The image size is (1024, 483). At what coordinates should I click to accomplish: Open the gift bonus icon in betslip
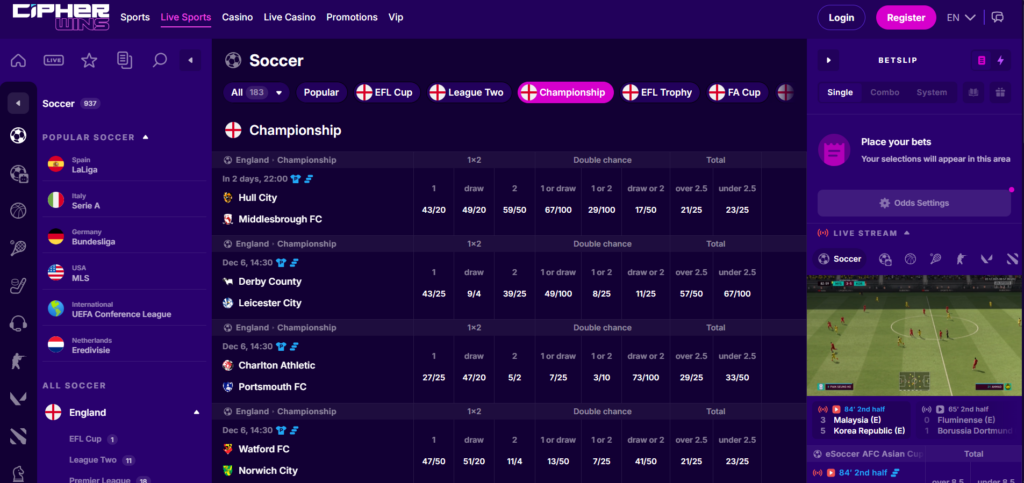[999, 93]
